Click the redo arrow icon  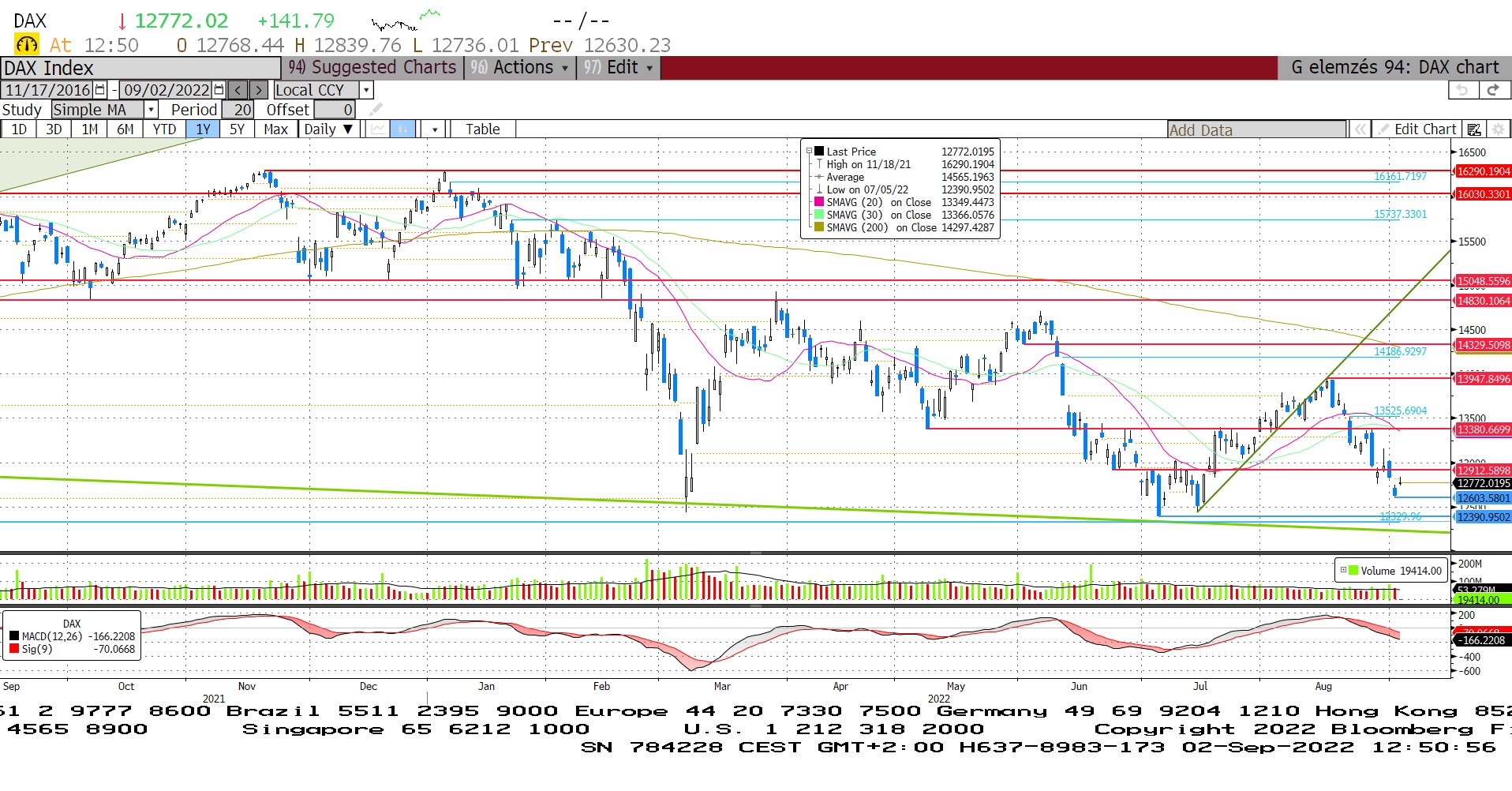pos(1493,90)
